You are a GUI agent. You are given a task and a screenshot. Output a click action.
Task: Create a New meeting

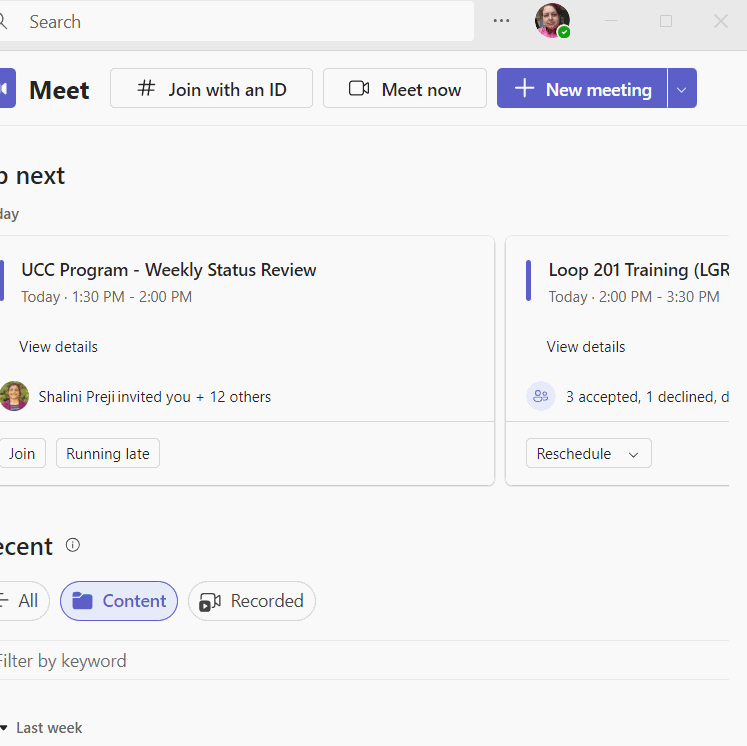point(582,89)
